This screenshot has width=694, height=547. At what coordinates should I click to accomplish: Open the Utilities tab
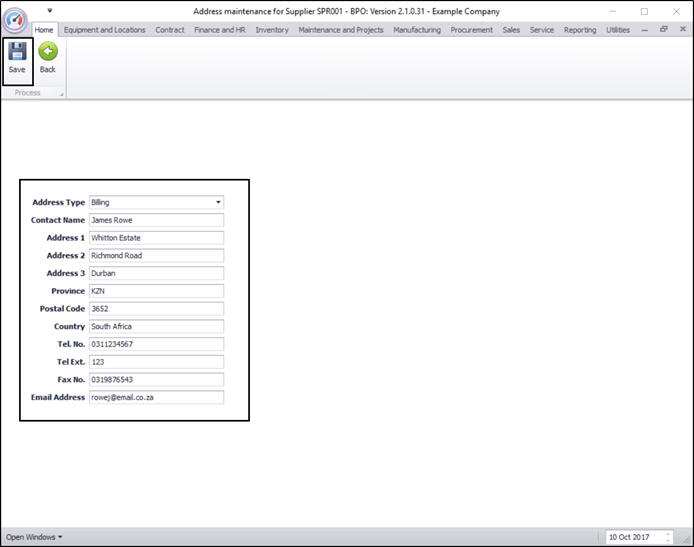click(x=618, y=30)
